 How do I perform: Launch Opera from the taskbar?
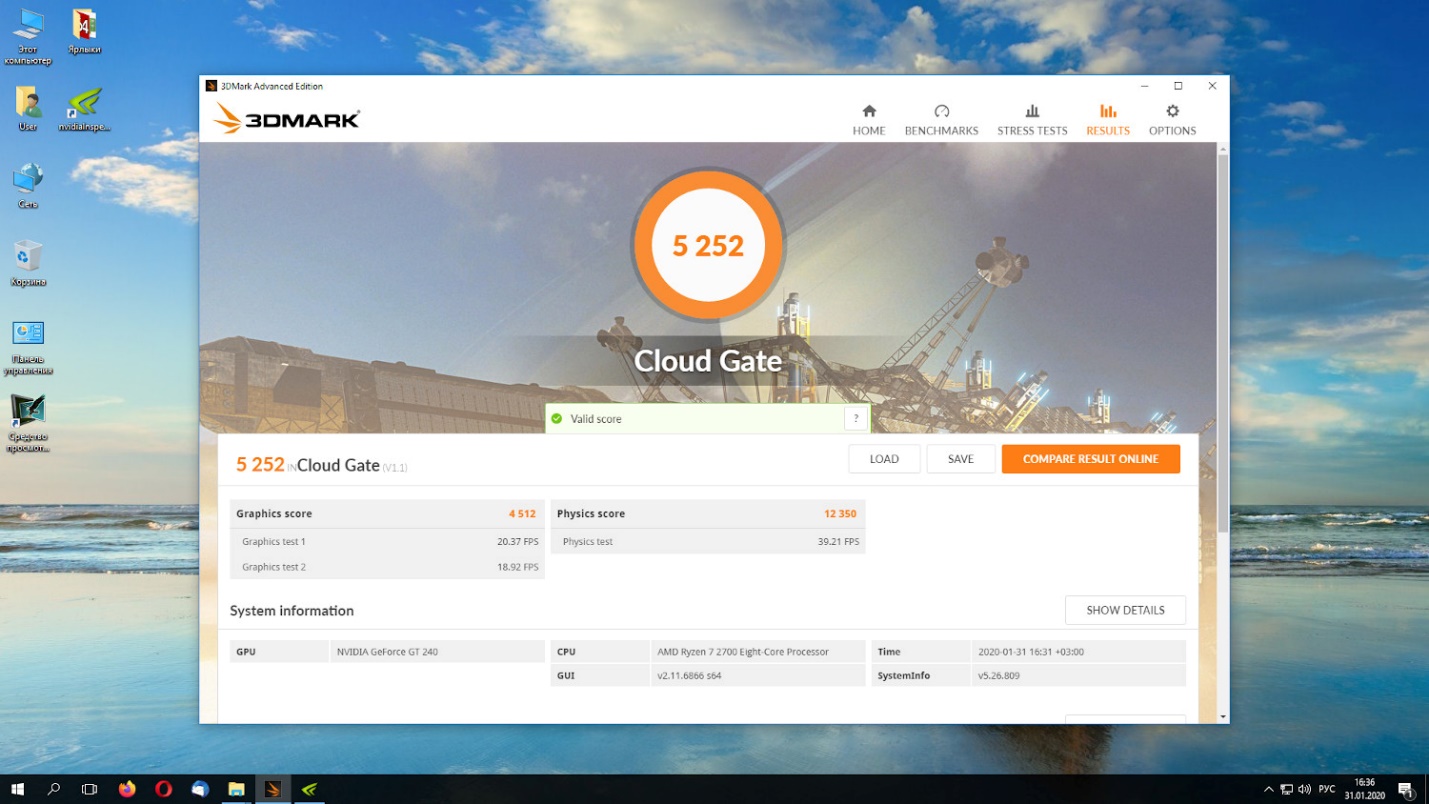163,789
